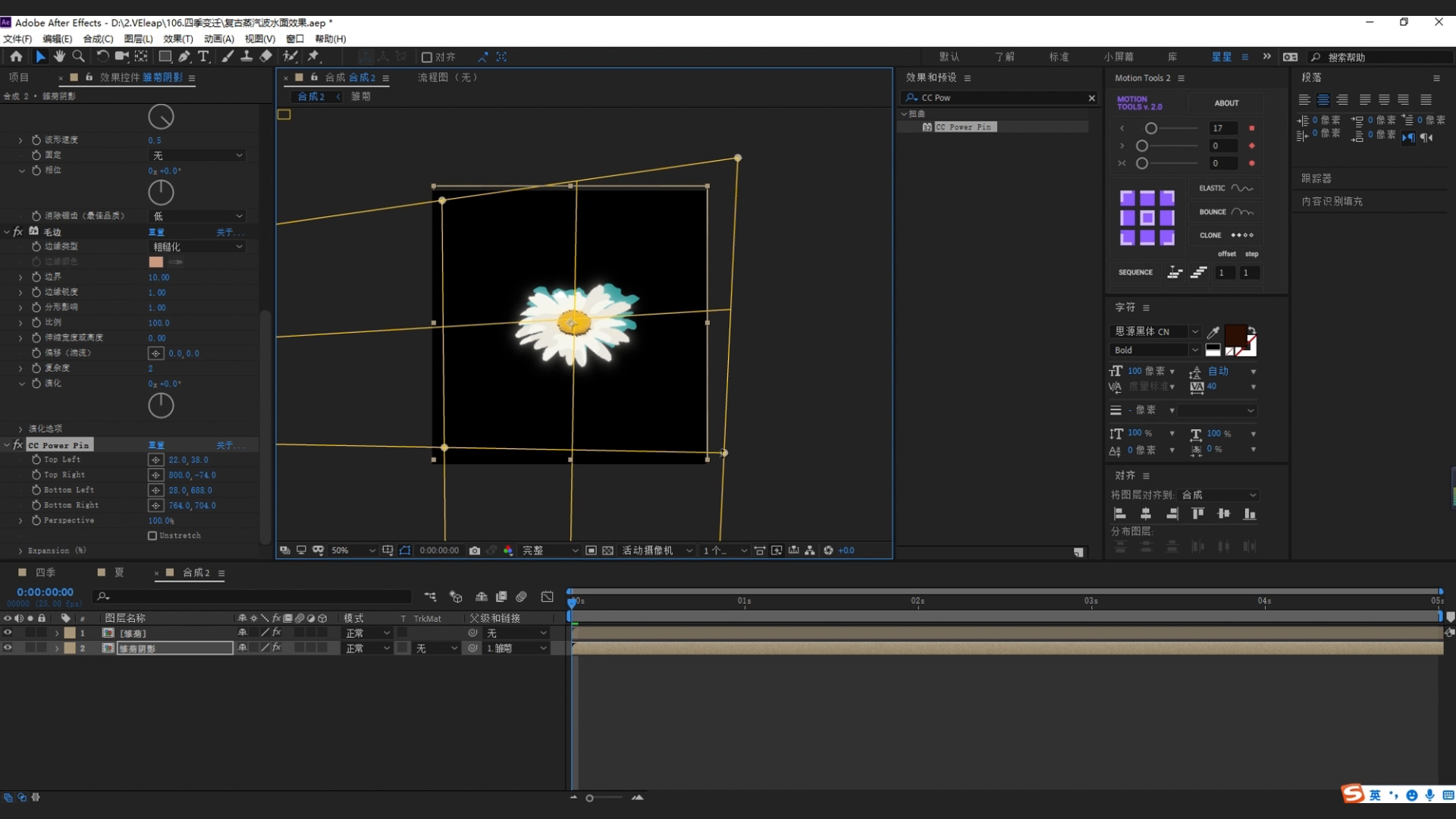
Task: Select the Puppet Pin tool
Action: pos(313,57)
